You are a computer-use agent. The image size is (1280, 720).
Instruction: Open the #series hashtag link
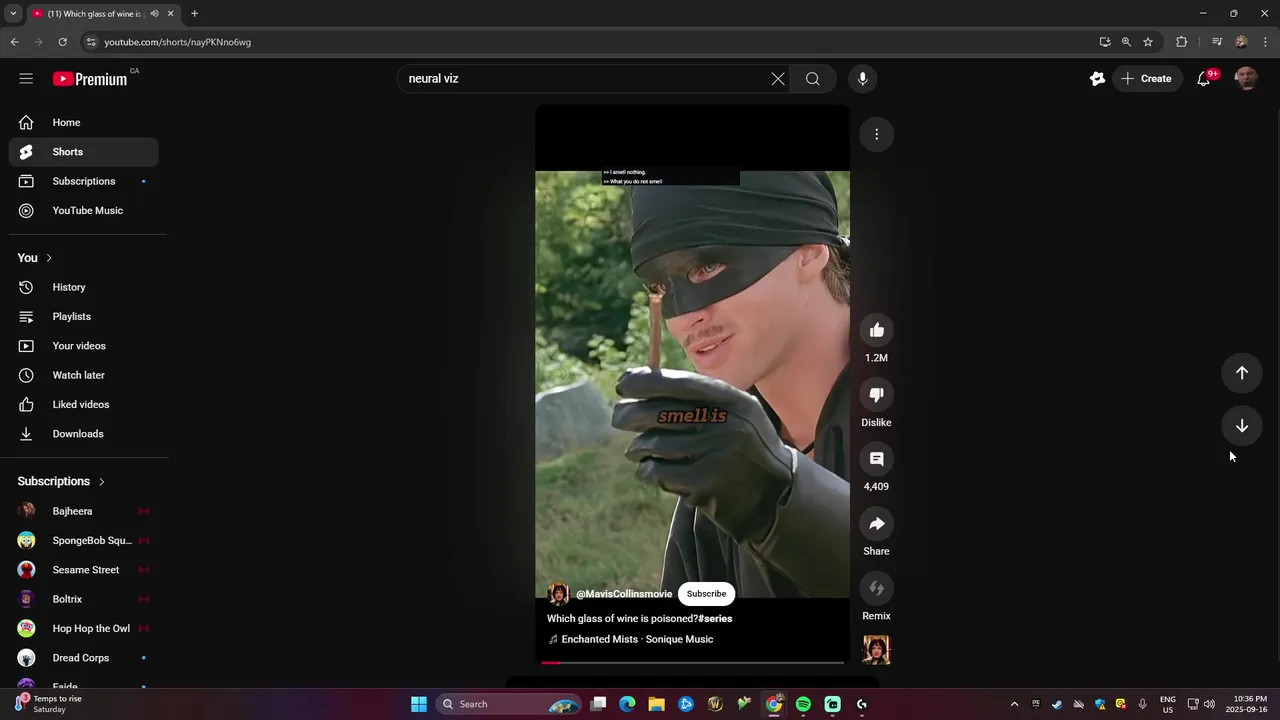715,619
